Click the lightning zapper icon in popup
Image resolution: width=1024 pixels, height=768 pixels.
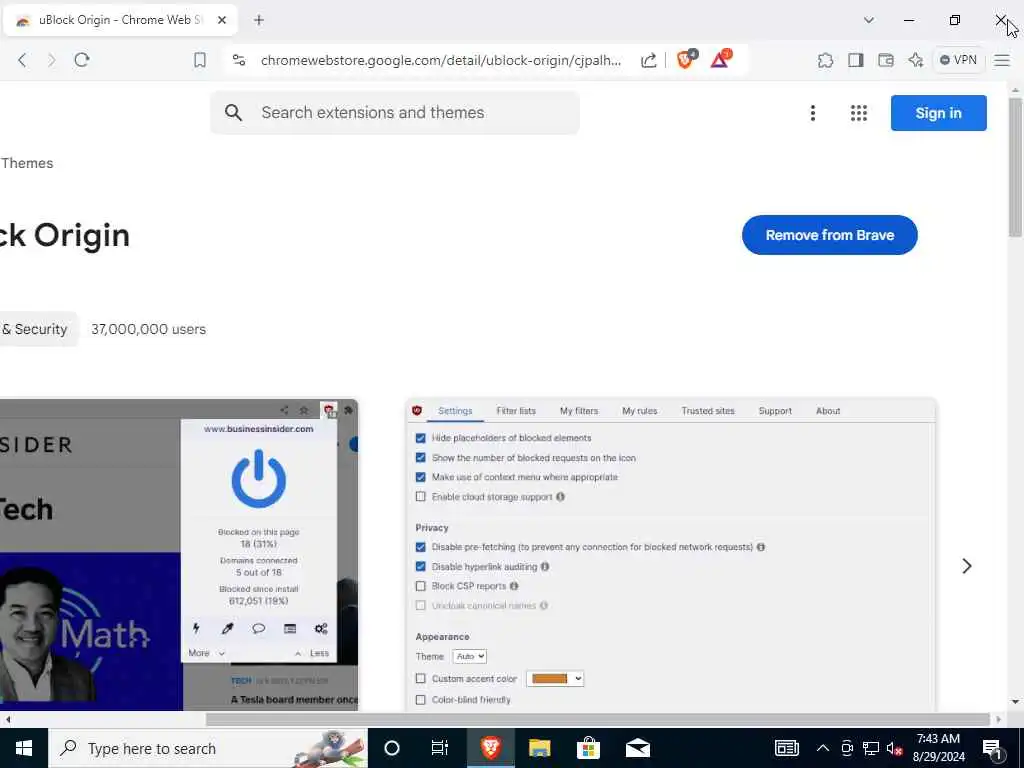pyautogui.click(x=196, y=628)
